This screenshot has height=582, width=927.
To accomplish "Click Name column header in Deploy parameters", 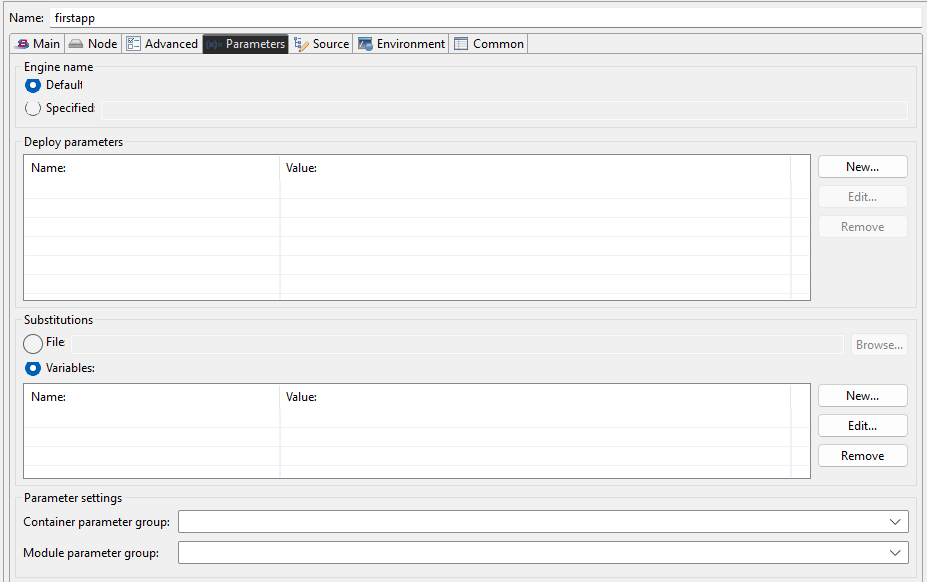I will 151,168.
